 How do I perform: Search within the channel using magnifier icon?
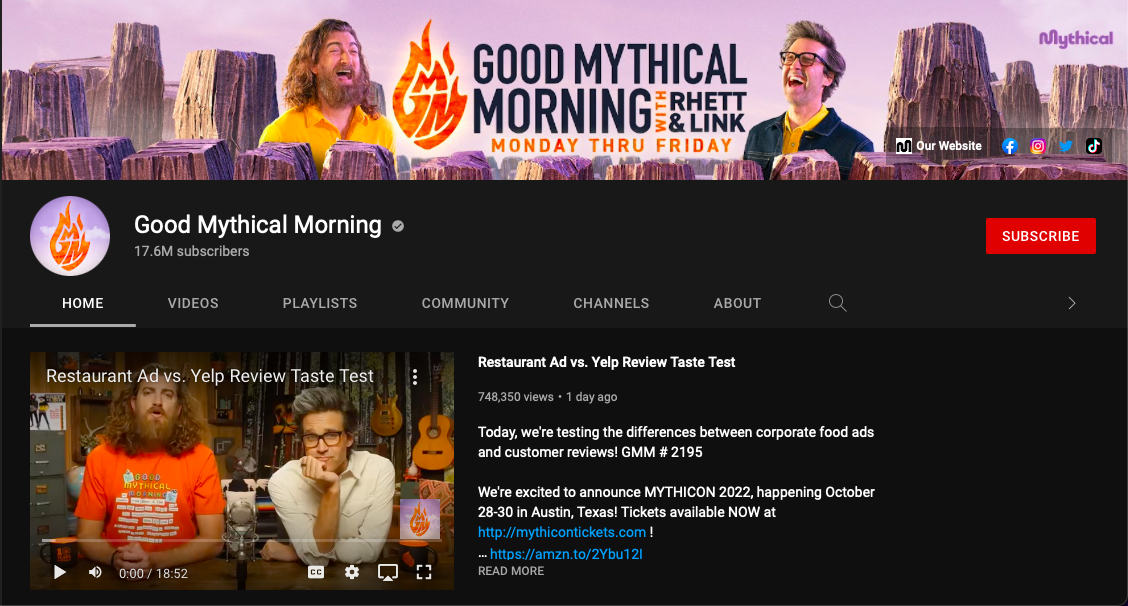[837, 303]
